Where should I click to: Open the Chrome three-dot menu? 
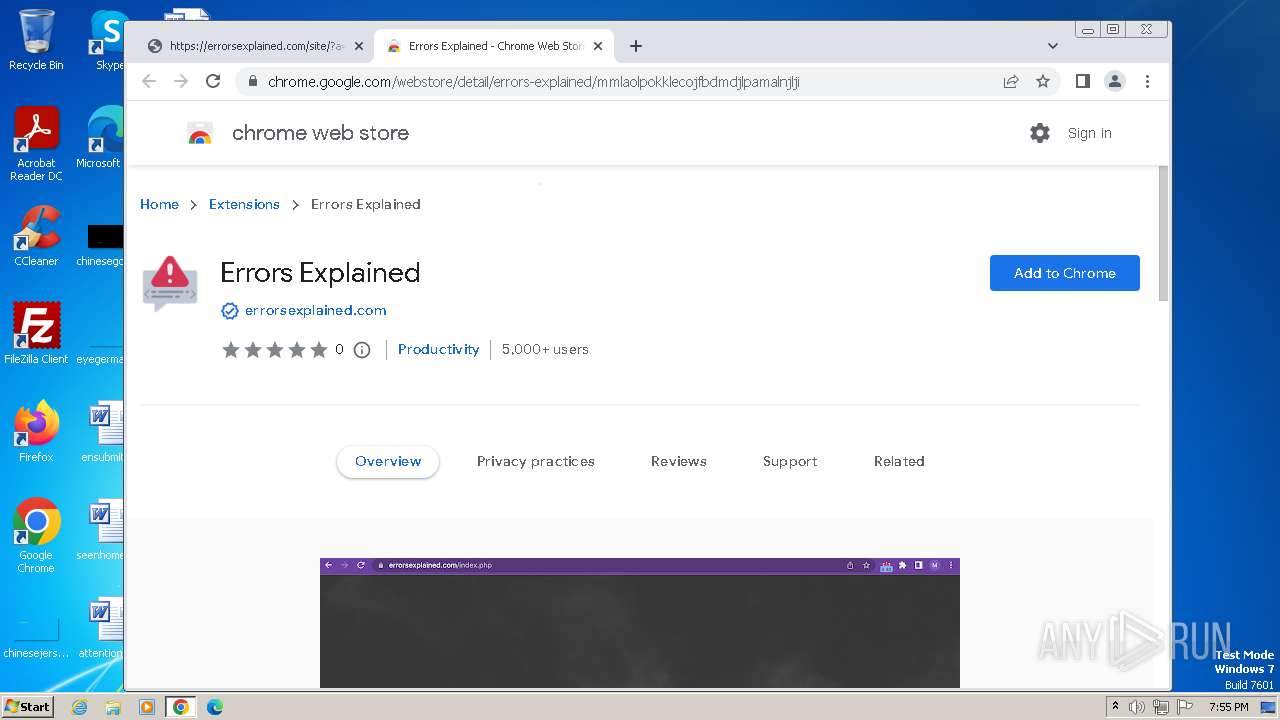pyautogui.click(x=1147, y=82)
